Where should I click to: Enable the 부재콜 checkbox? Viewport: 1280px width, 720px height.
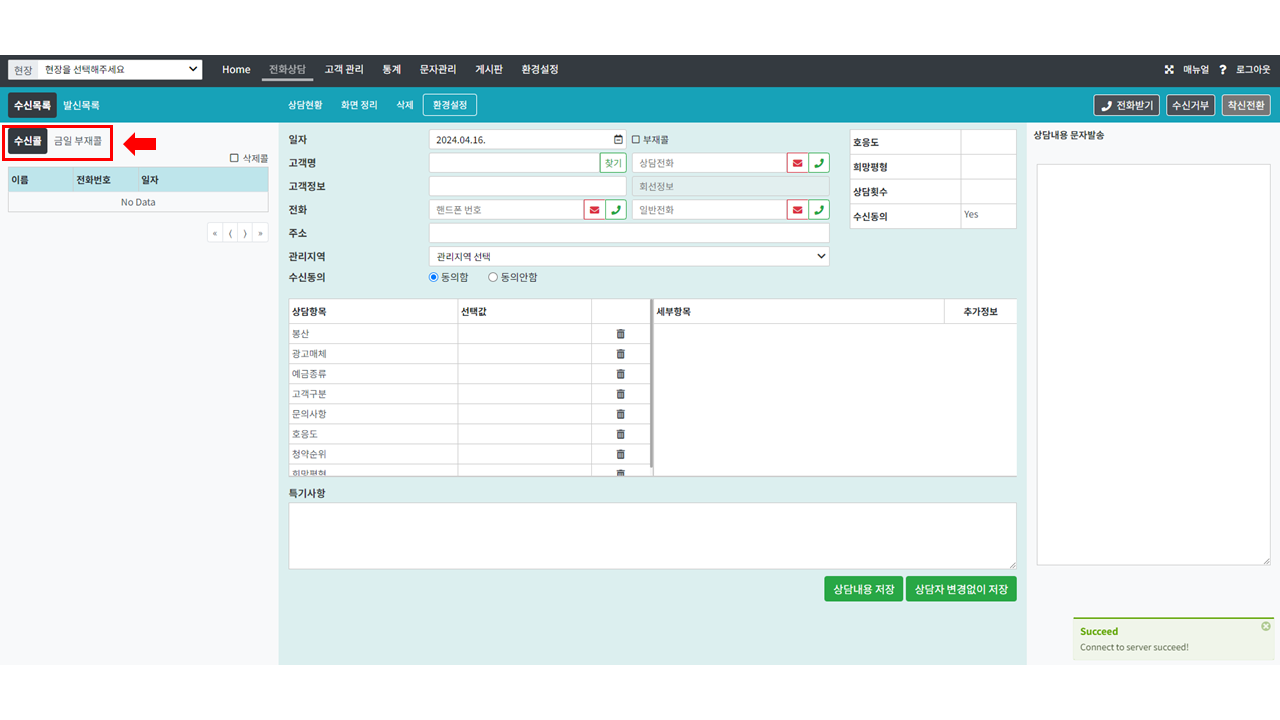coord(636,140)
